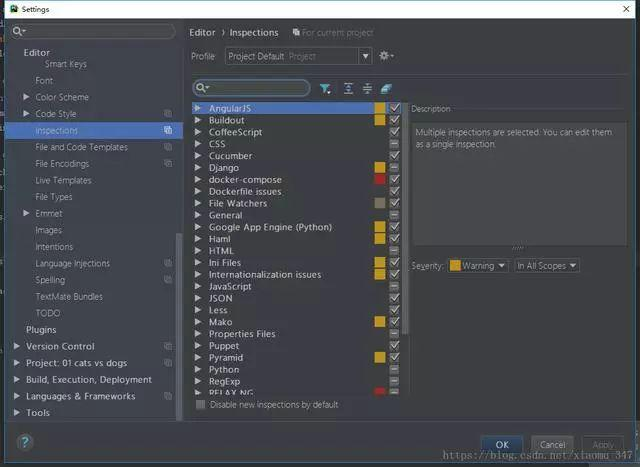Enable Disable new inspections by default checkbox
This screenshot has width=640, height=467.
(200, 405)
